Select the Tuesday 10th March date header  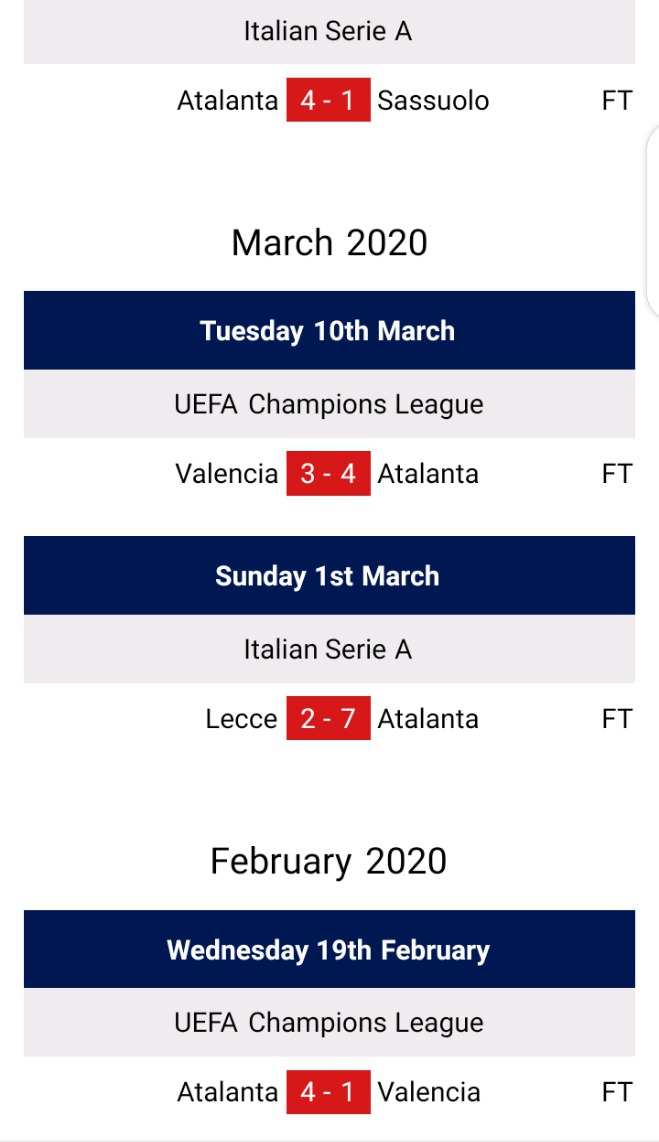(329, 331)
